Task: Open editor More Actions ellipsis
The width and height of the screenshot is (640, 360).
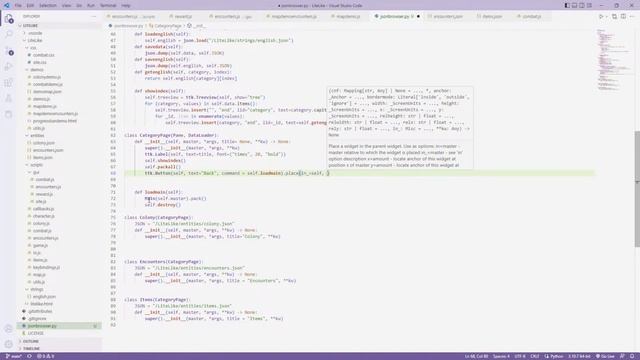Action: pos(632,16)
